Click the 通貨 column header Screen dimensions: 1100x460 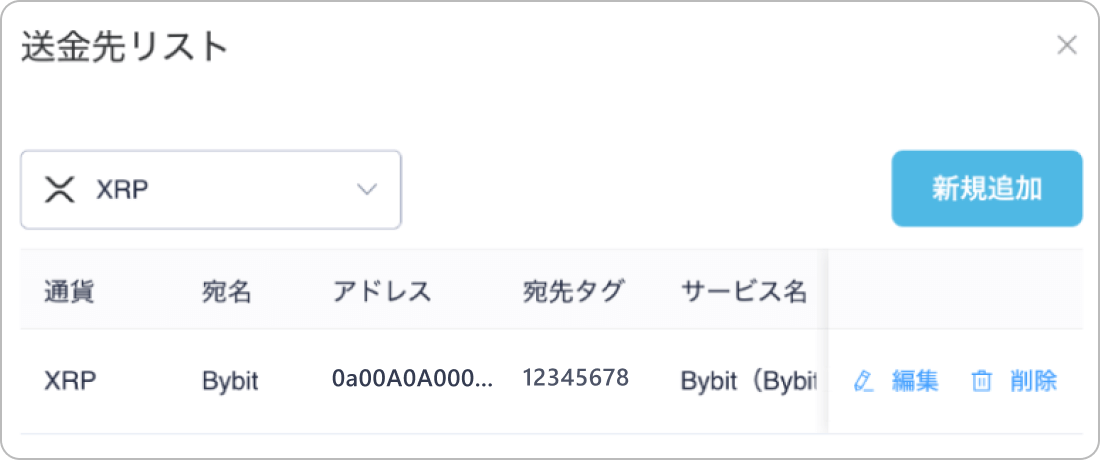69,291
